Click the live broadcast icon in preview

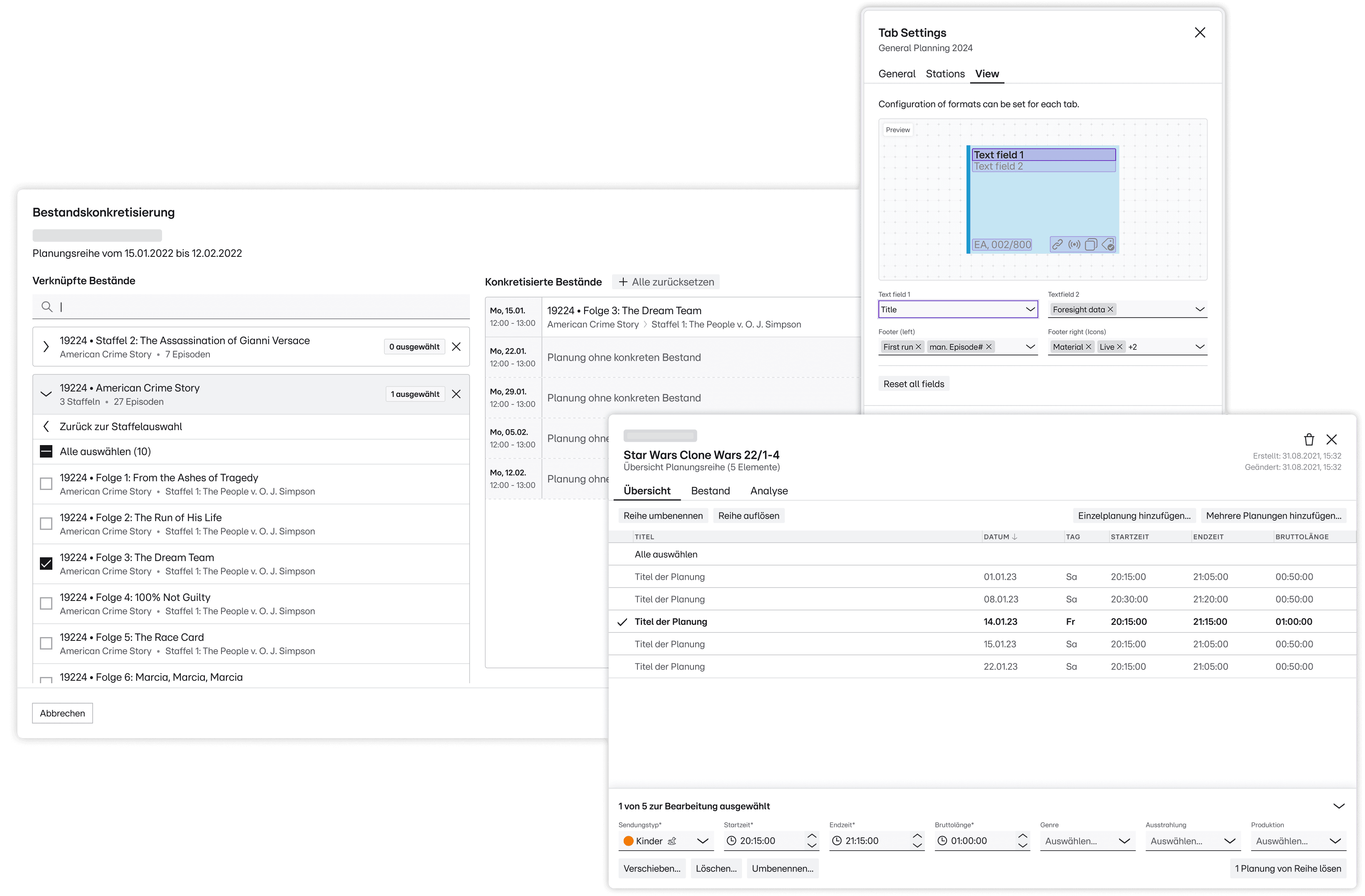(x=1074, y=245)
